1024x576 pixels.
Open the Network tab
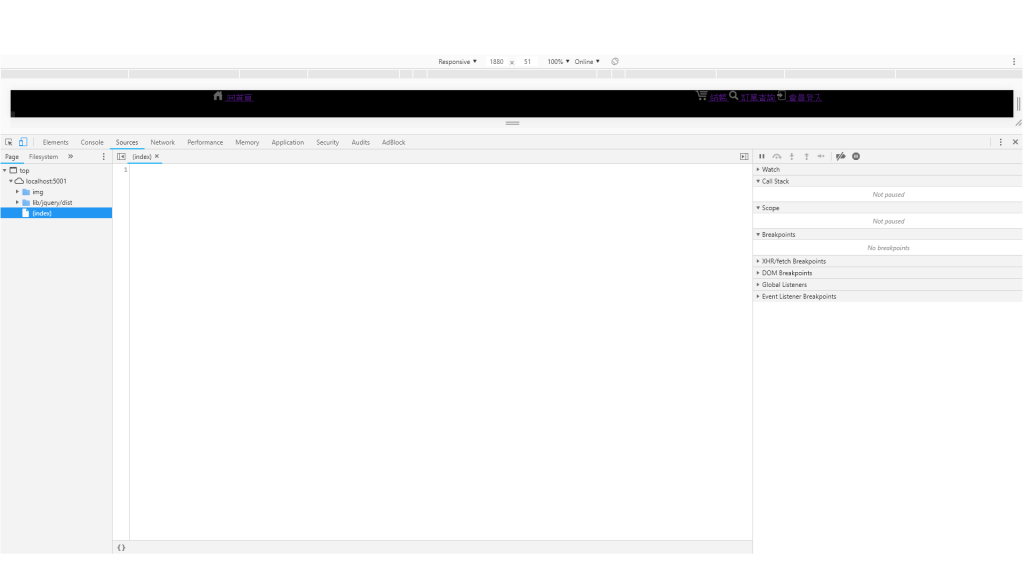coord(163,142)
